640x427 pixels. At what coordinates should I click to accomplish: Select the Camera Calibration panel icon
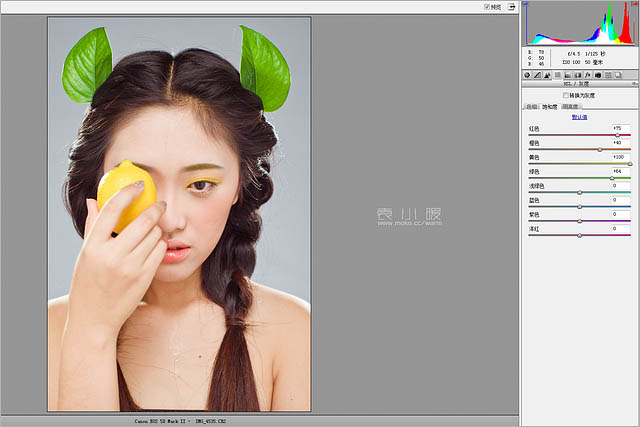pyautogui.click(x=598, y=75)
